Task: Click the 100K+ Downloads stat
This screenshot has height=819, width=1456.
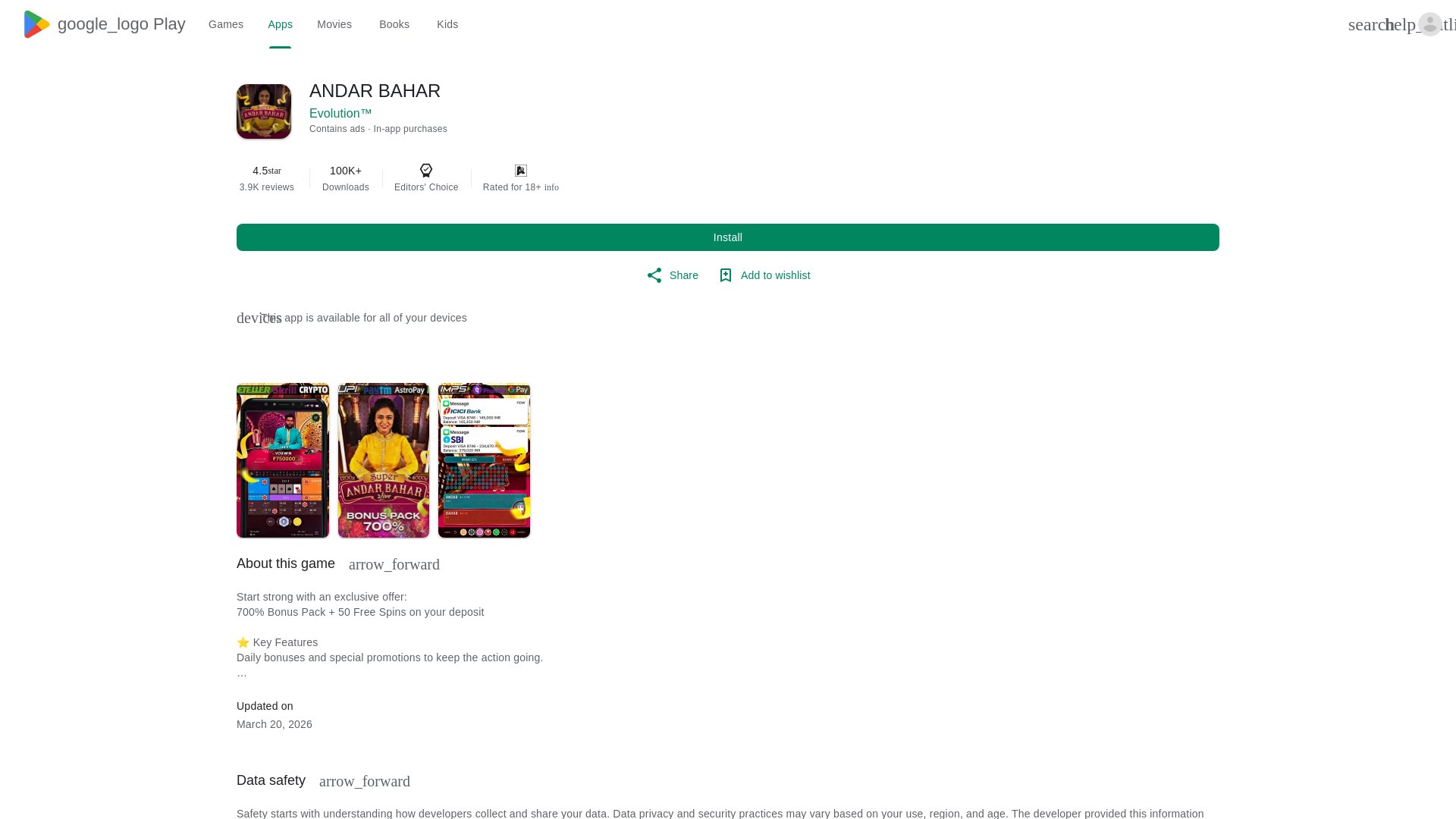Action: (346, 179)
